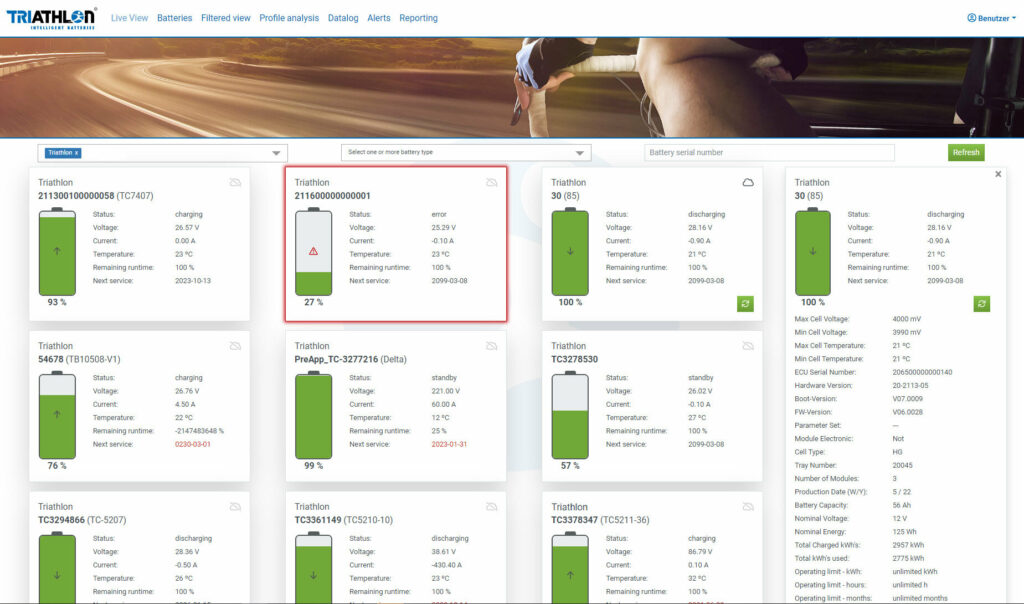Click offline cloud icon on 54678 card
Screen dimensions: 1024x604
(x=235, y=345)
